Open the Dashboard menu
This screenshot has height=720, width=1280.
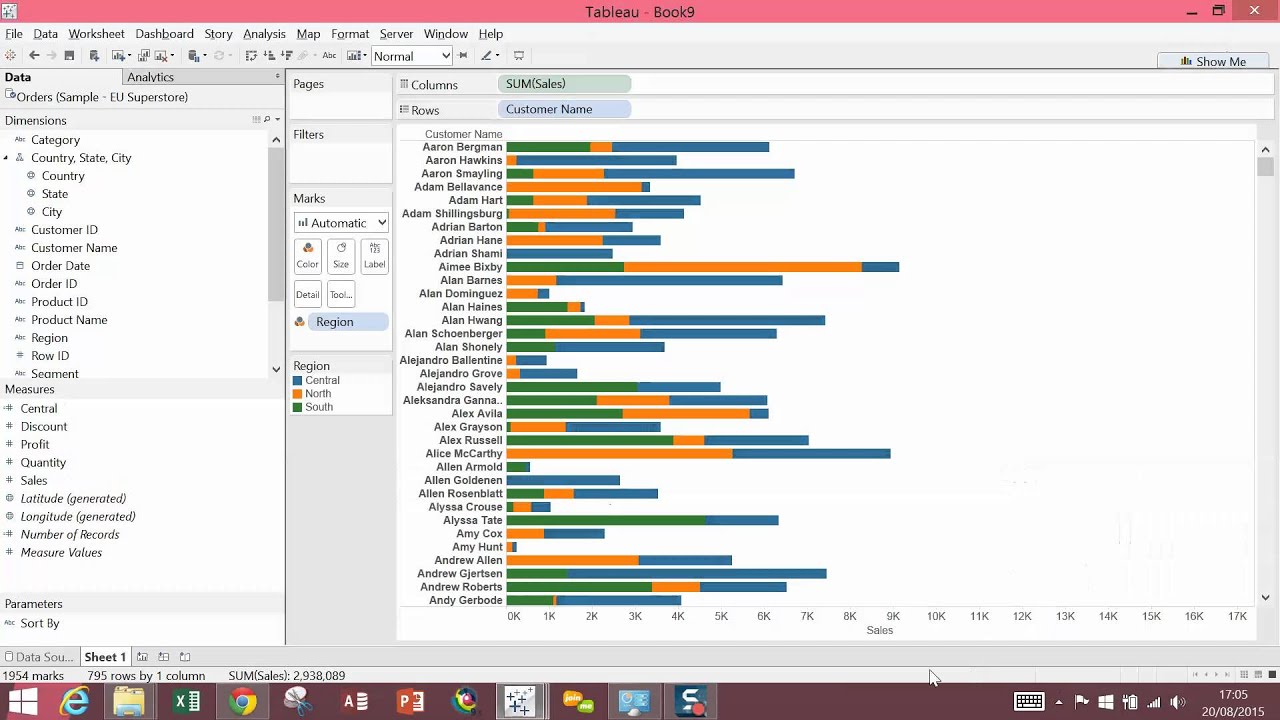164,34
